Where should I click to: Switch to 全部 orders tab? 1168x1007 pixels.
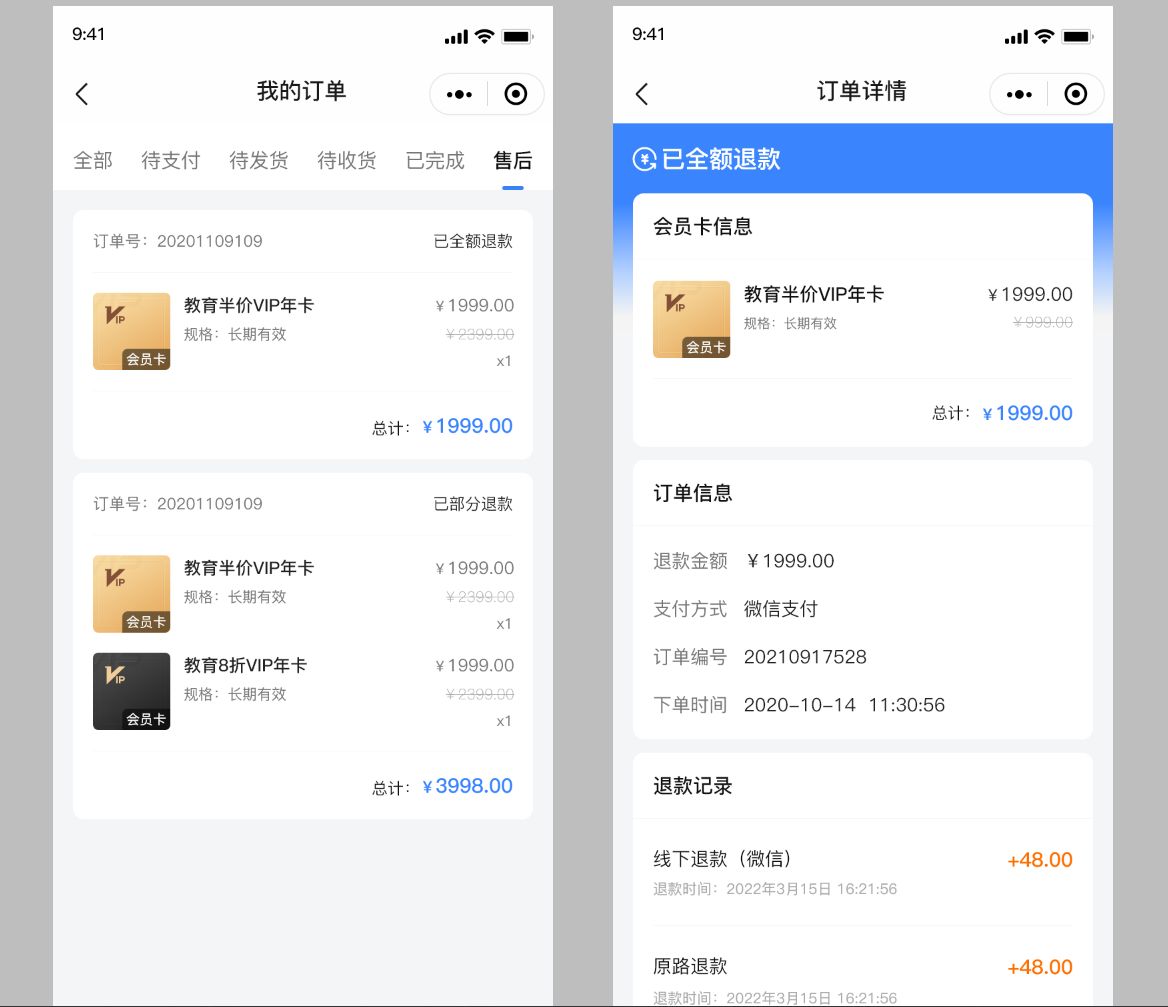[x=93, y=160]
